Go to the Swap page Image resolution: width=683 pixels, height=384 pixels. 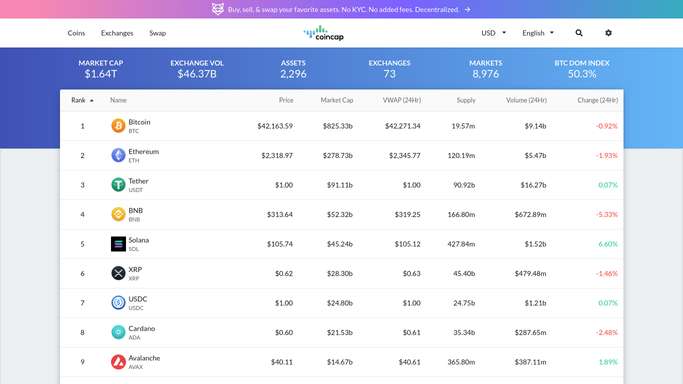coord(158,33)
